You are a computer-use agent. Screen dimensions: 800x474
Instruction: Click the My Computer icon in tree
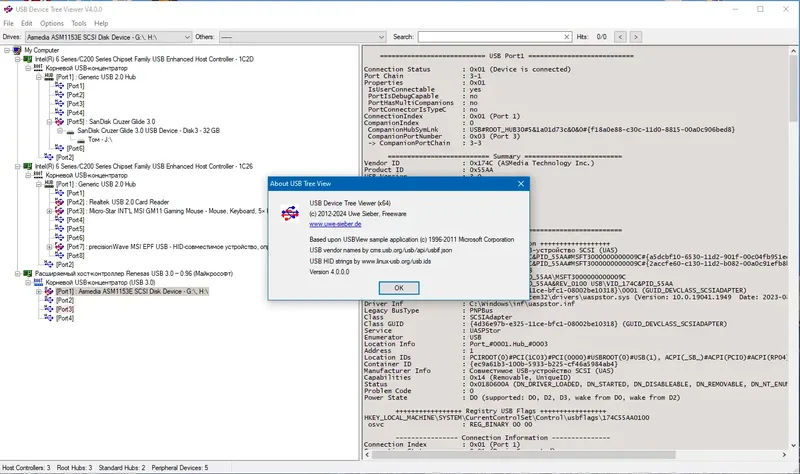point(17,50)
